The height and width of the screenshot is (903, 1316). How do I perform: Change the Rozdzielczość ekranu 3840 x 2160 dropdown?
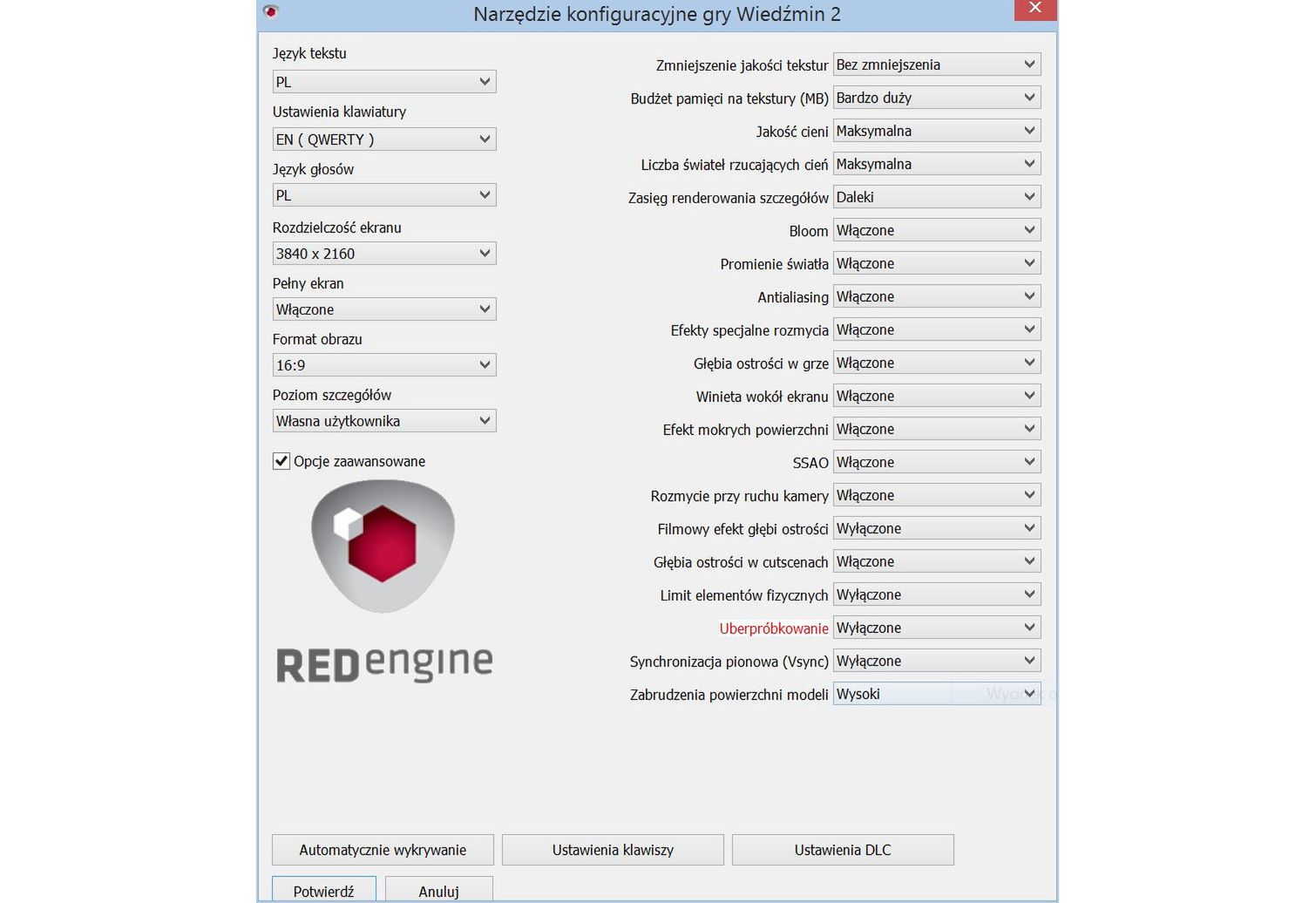(x=384, y=254)
